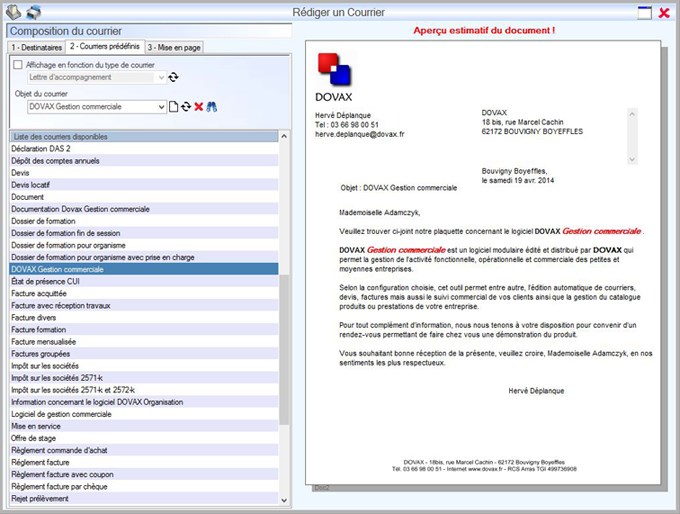The image size is (680, 514).
Task: Select Règlement commande d'achat
Action: coord(144,450)
